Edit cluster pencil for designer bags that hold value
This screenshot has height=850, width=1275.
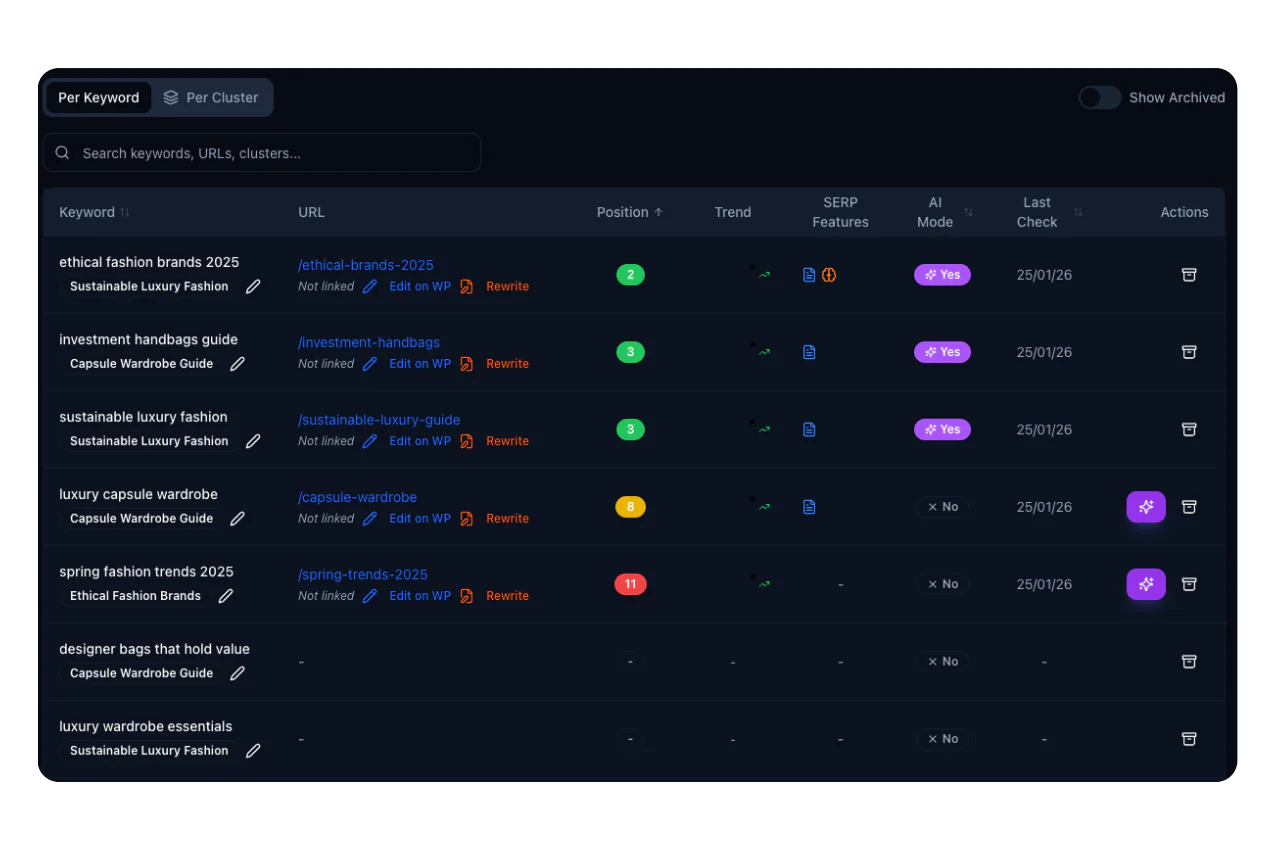coord(237,673)
